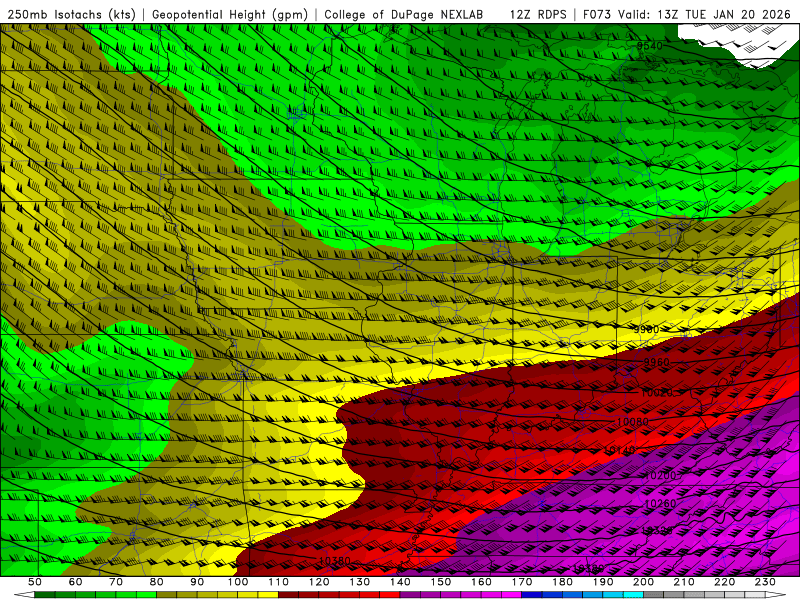Click the 170 value on the color scale
The width and height of the screenshot is (800, 600).
click(x=522, y=582)
